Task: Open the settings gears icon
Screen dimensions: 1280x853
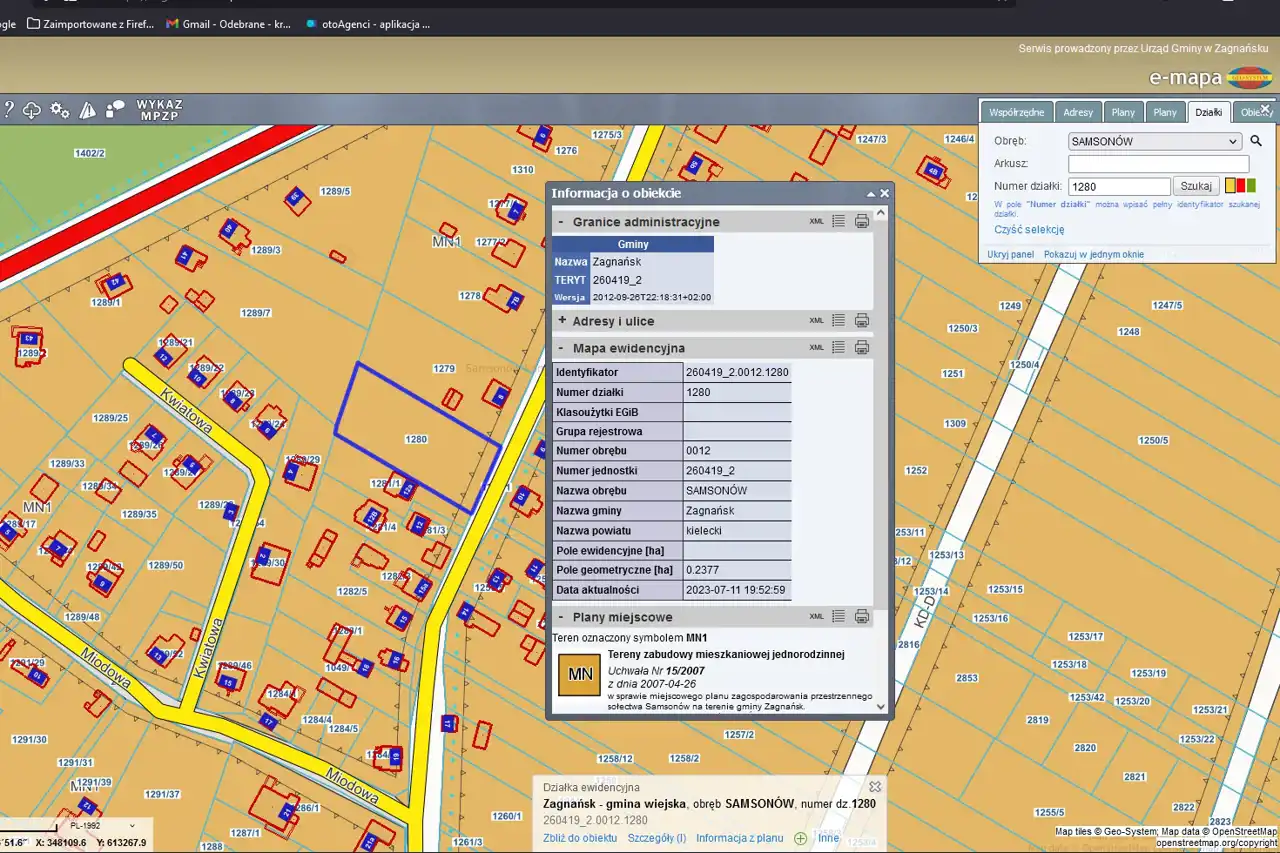Action: click(60, 110)
